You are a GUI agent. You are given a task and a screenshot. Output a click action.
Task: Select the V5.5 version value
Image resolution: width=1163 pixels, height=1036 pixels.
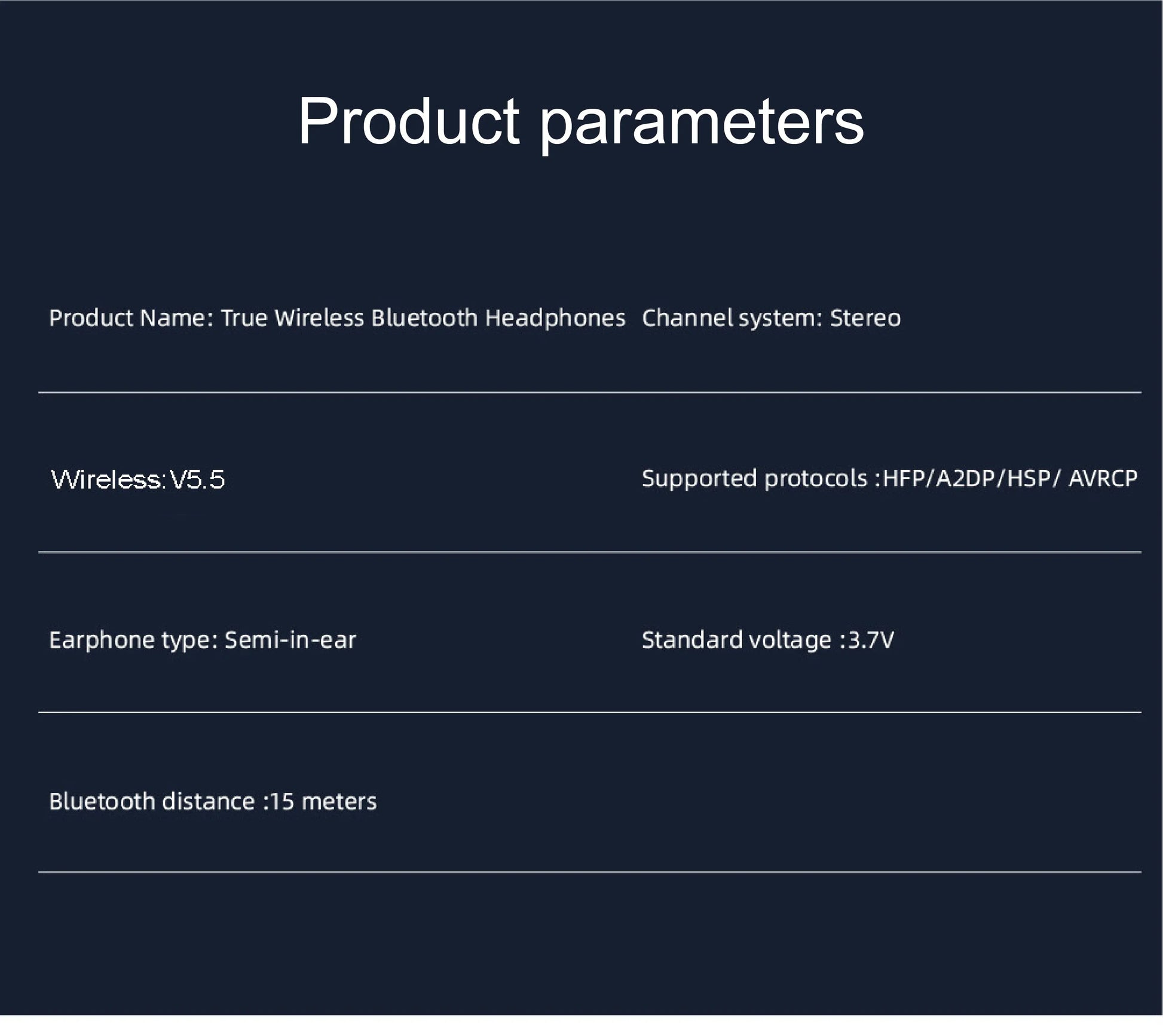pos(197,480)
